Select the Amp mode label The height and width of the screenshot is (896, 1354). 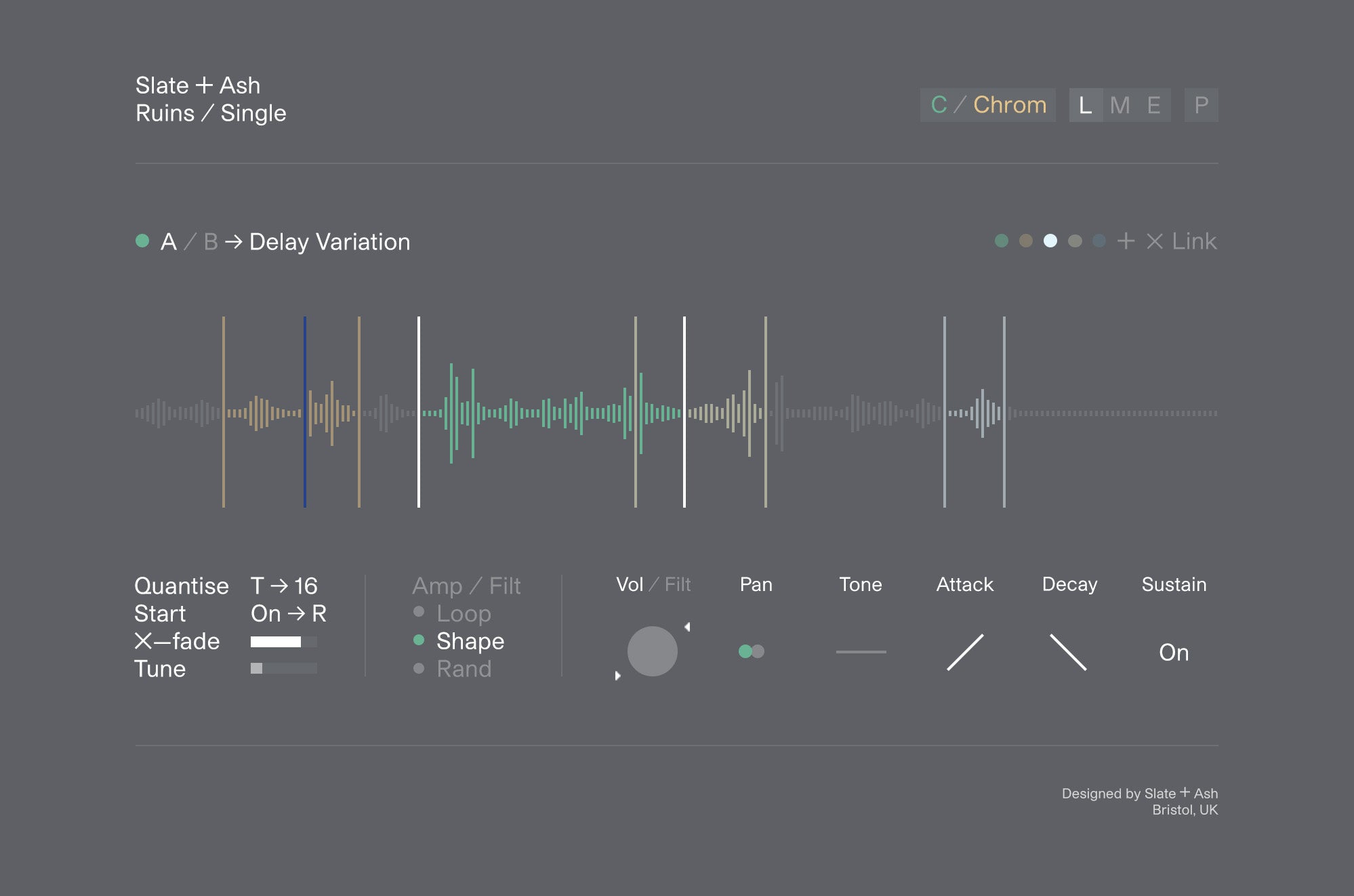point(437,586)
